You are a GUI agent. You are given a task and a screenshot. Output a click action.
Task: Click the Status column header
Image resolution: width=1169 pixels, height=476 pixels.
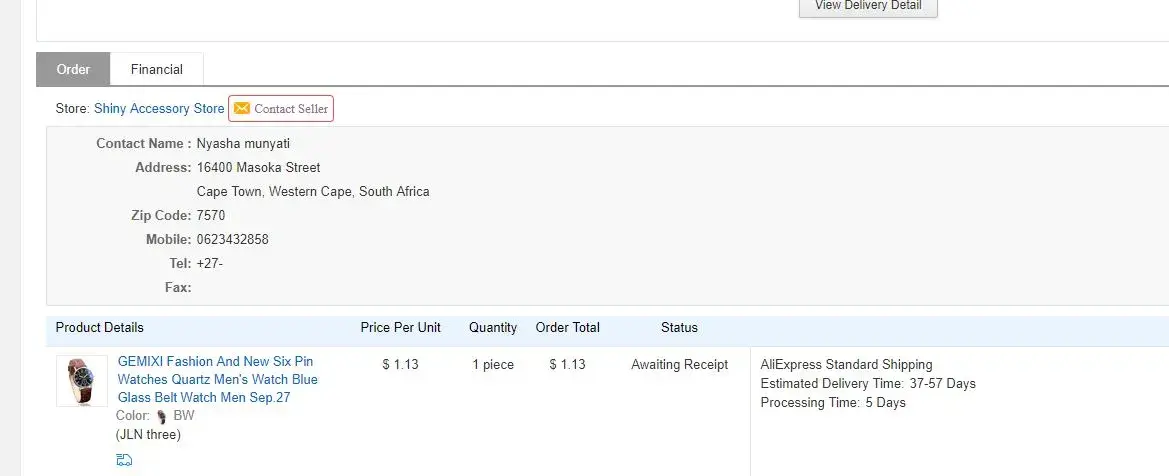point(679,328)
